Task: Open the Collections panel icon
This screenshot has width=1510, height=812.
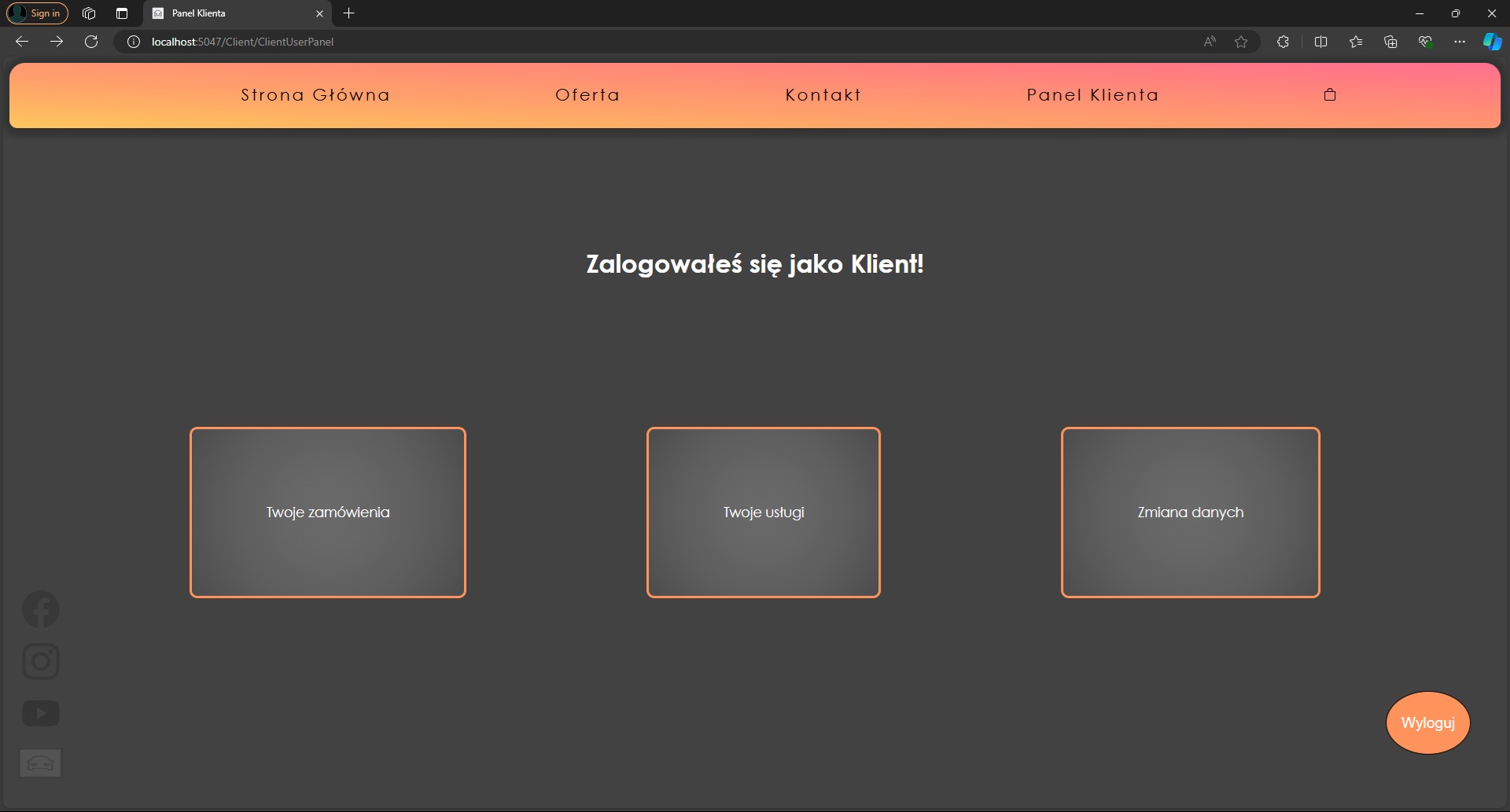Action: [x=1390, y=42]
